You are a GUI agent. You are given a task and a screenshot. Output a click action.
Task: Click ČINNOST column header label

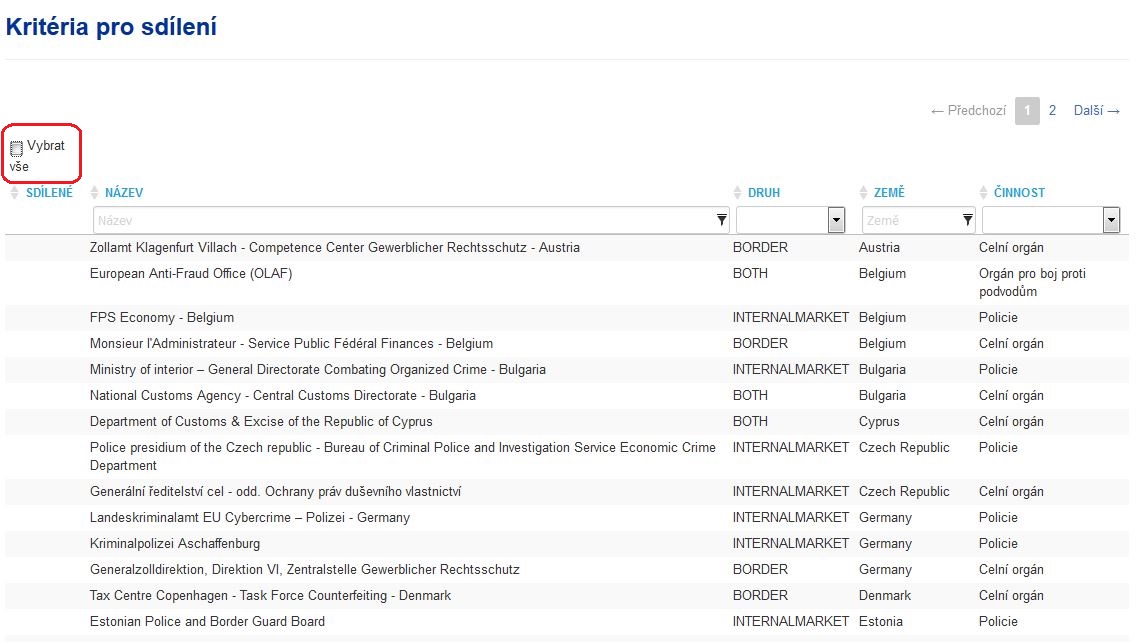(x=1019, y=192)
